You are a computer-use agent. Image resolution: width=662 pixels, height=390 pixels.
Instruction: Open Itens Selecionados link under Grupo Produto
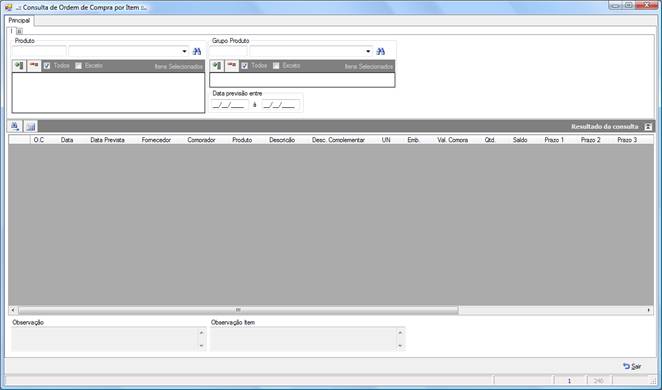click(369, 67)
